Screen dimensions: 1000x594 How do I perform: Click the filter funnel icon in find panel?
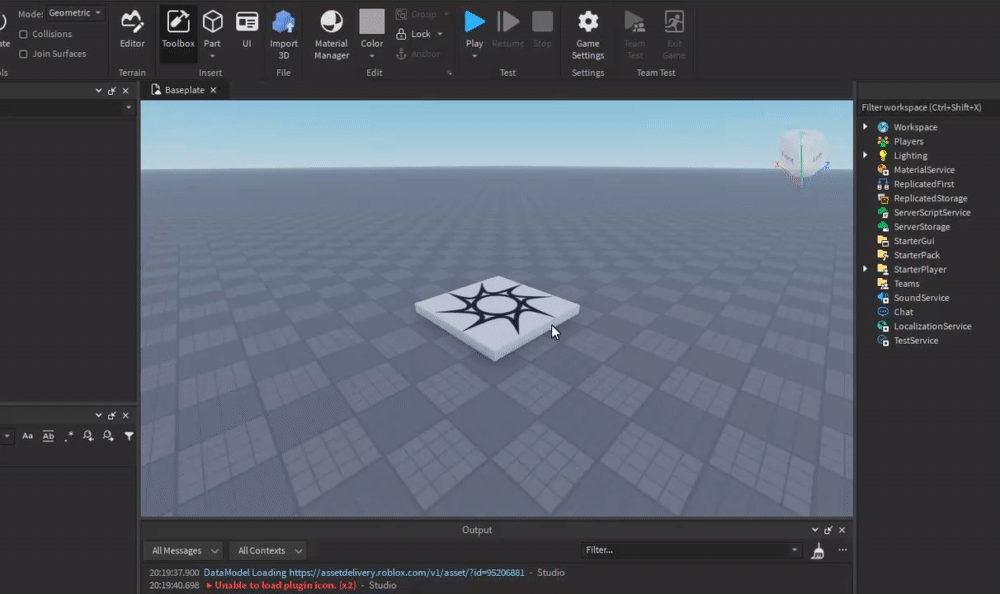[129, 436]
